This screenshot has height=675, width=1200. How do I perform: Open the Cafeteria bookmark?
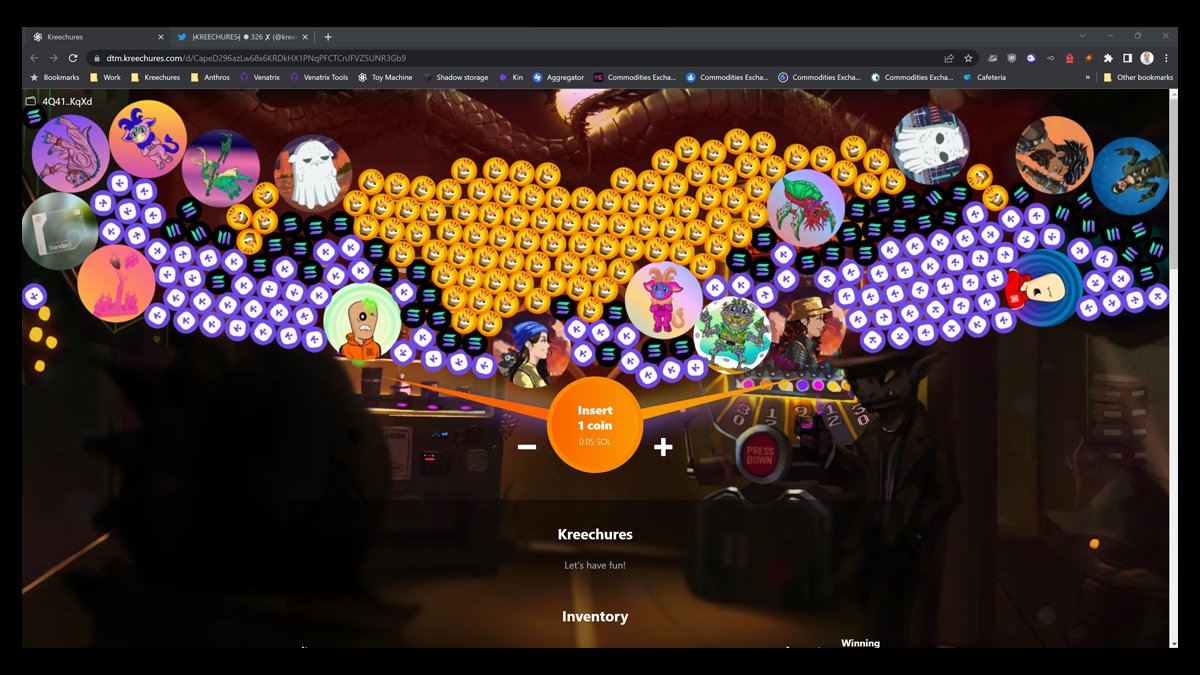985,77
